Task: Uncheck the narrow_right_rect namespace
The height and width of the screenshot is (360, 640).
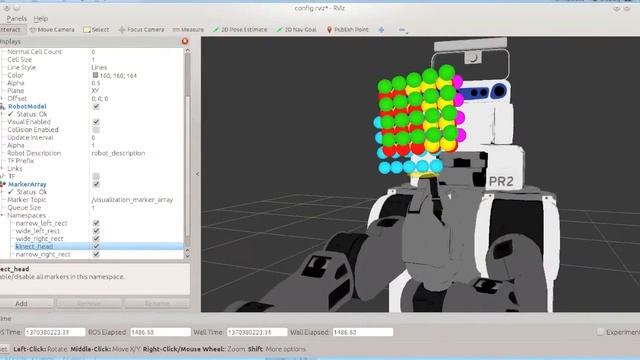Action: (x=96, y=254)
